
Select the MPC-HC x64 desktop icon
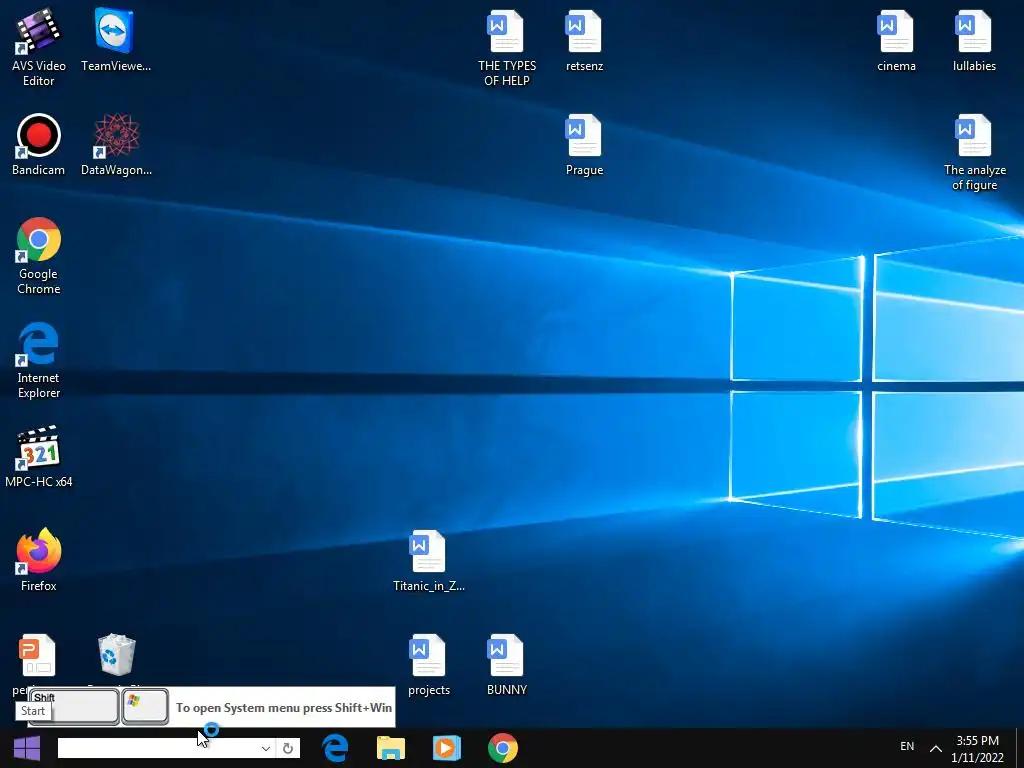(x=39, y=456)
